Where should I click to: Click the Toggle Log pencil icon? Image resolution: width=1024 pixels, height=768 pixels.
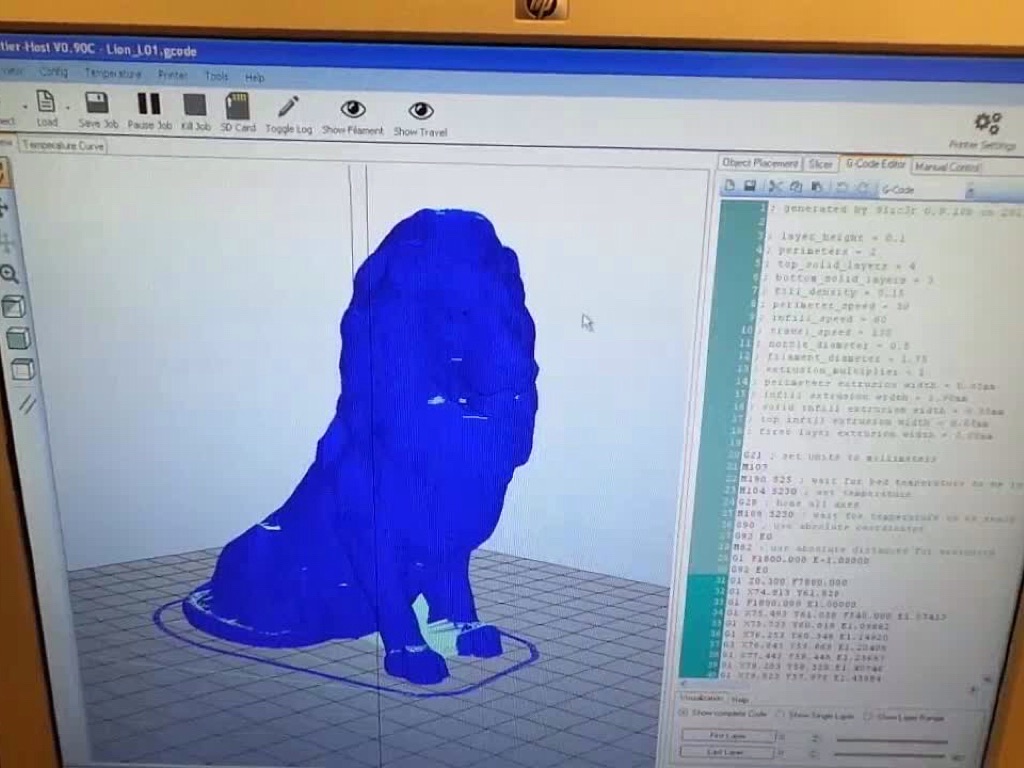pos(288,107)
